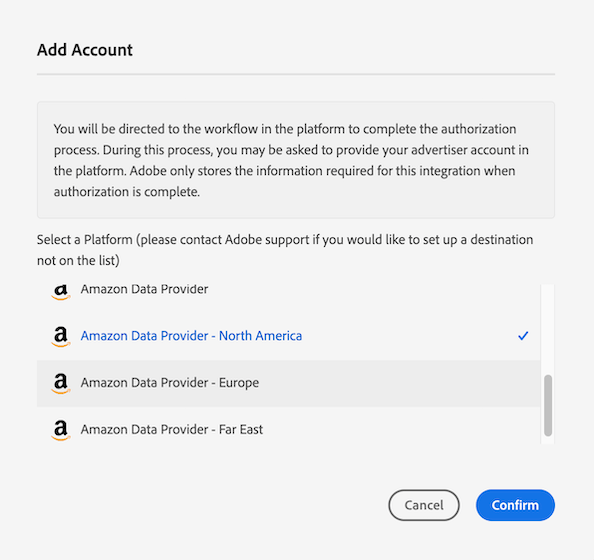Confirm the selected platform

pos(515,505)
